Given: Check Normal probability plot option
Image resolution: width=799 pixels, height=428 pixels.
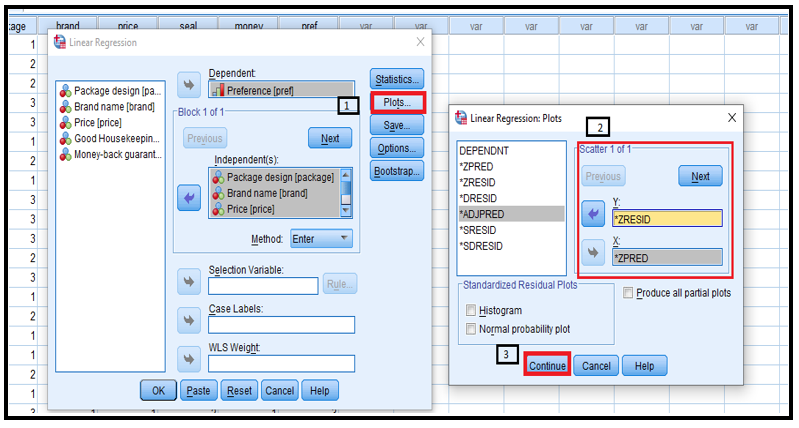Looking at the screenshot, I should [x=473, y=329].
